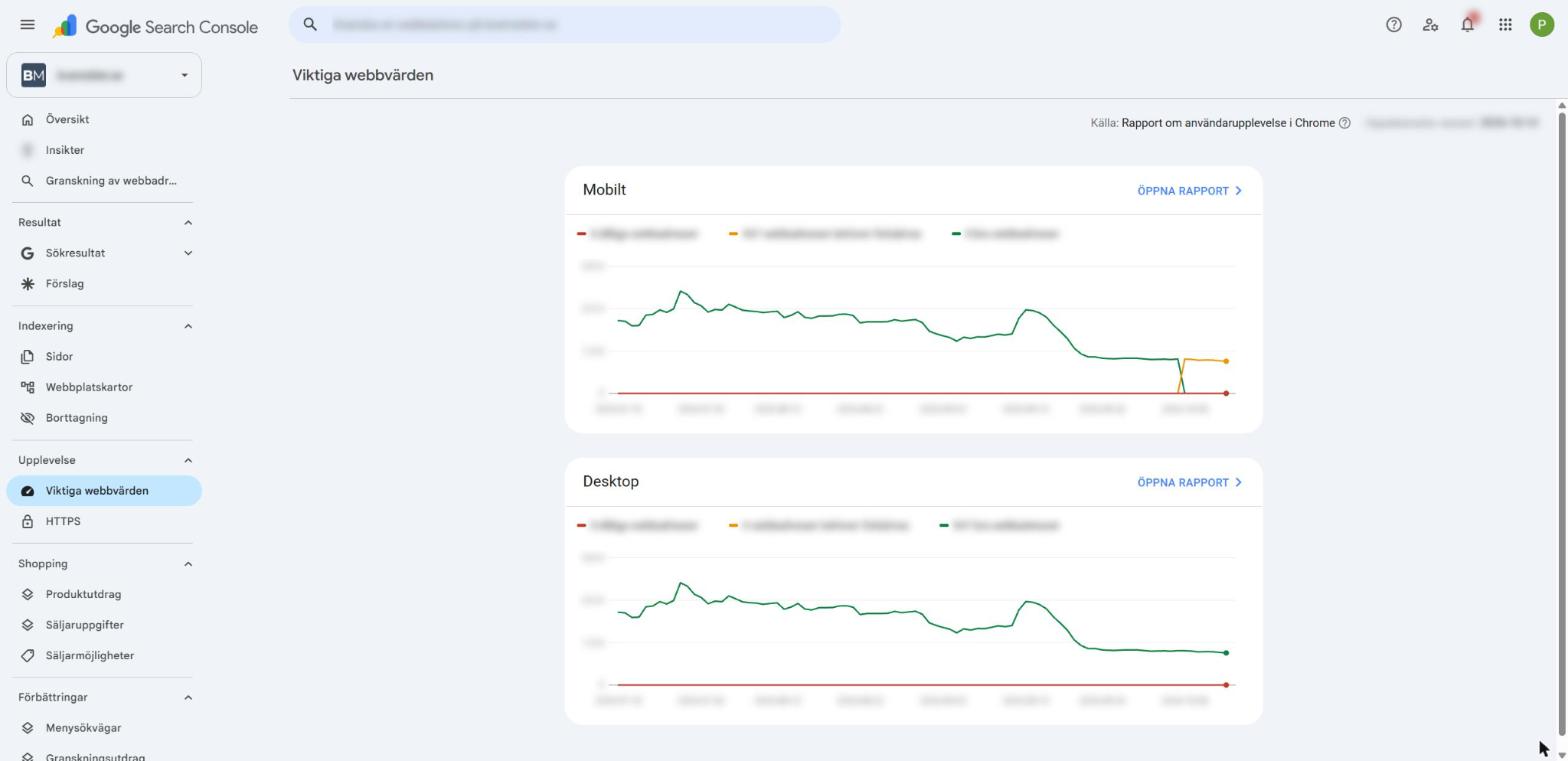Collapse the Shopping section
Image resolution: width=1568 pixels, height=761 pixels.
click(x=187, y=564)
